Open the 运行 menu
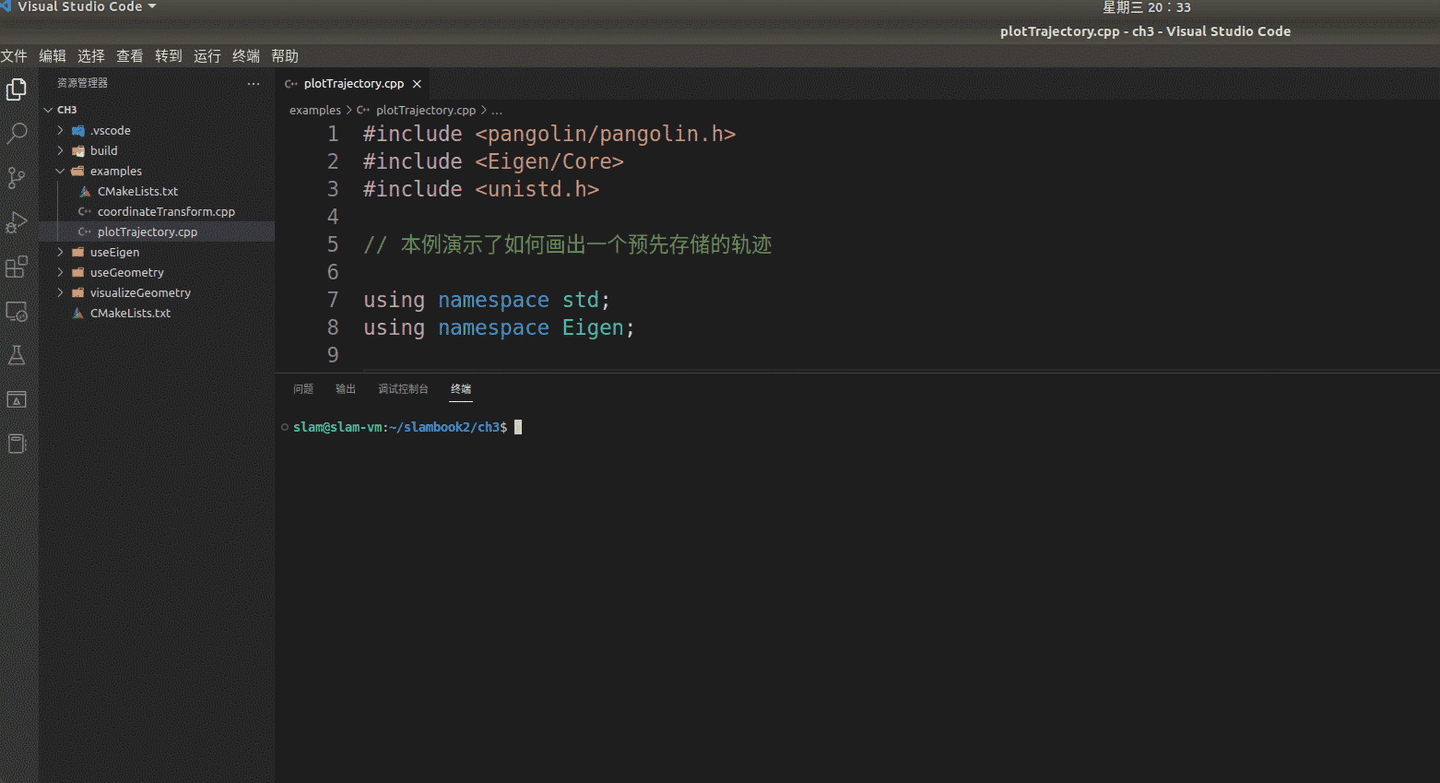 point(206,56)
